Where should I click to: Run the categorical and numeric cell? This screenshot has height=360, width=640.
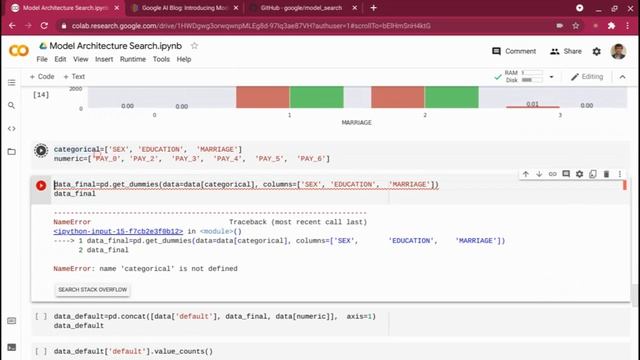click(41, 150)
